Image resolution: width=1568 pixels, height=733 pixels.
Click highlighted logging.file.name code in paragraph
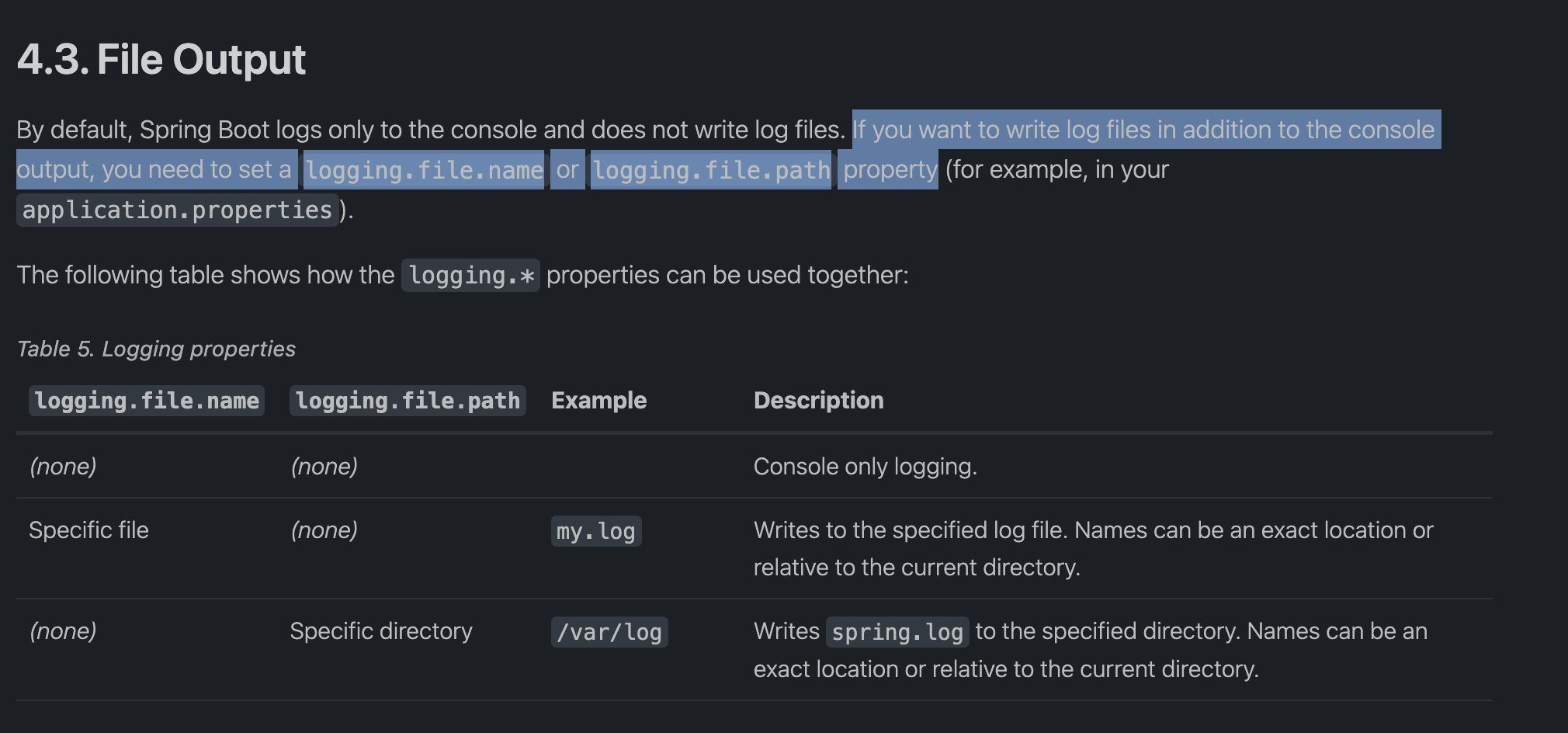click(424, 170)
